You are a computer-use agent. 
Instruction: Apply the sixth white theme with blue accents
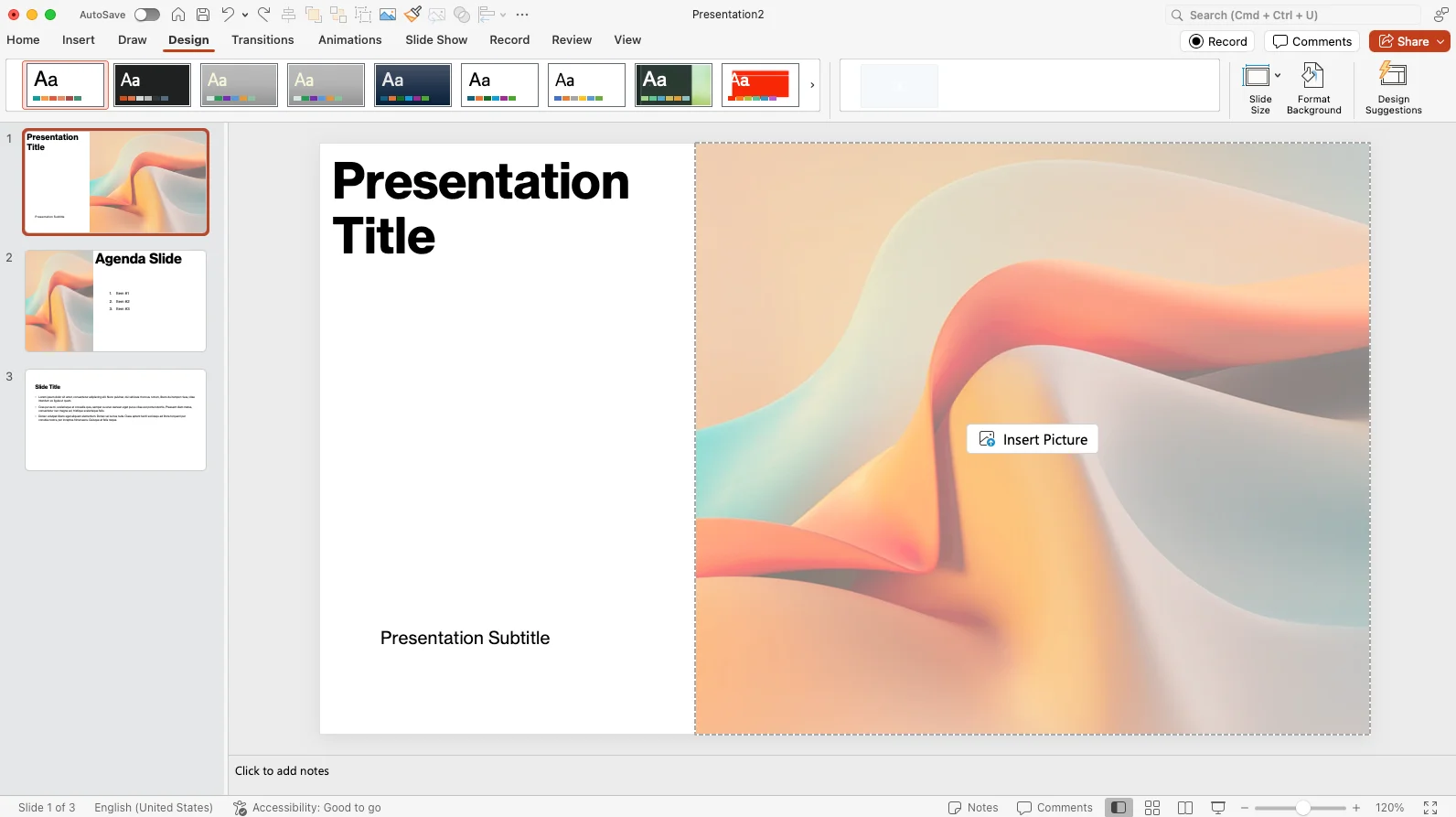499,85
